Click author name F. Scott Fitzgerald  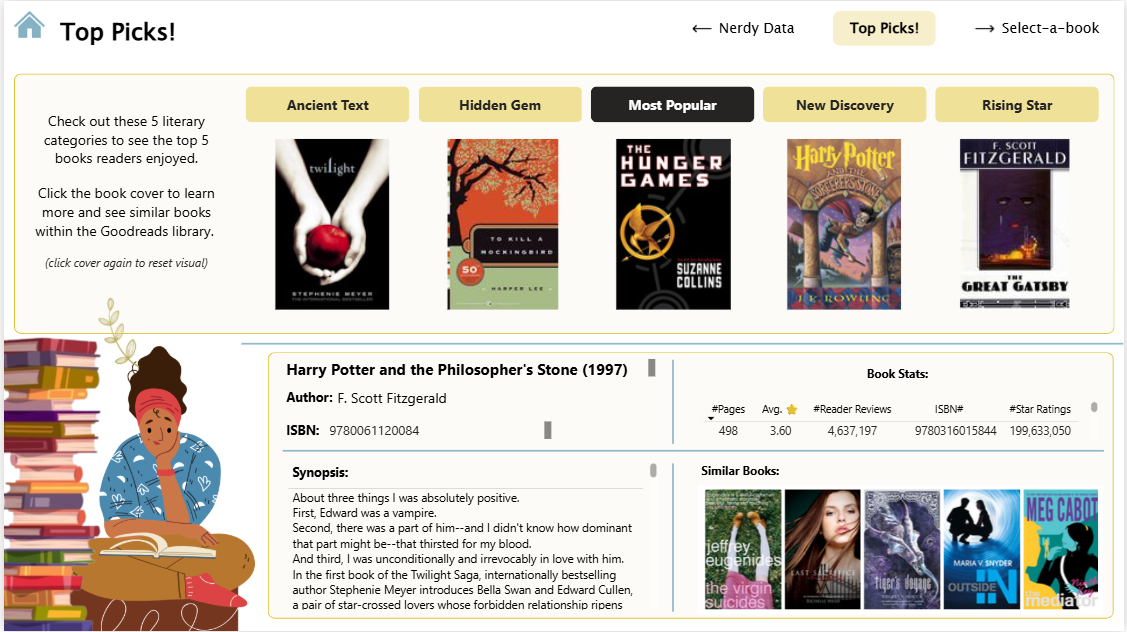(x=392, y=398)
